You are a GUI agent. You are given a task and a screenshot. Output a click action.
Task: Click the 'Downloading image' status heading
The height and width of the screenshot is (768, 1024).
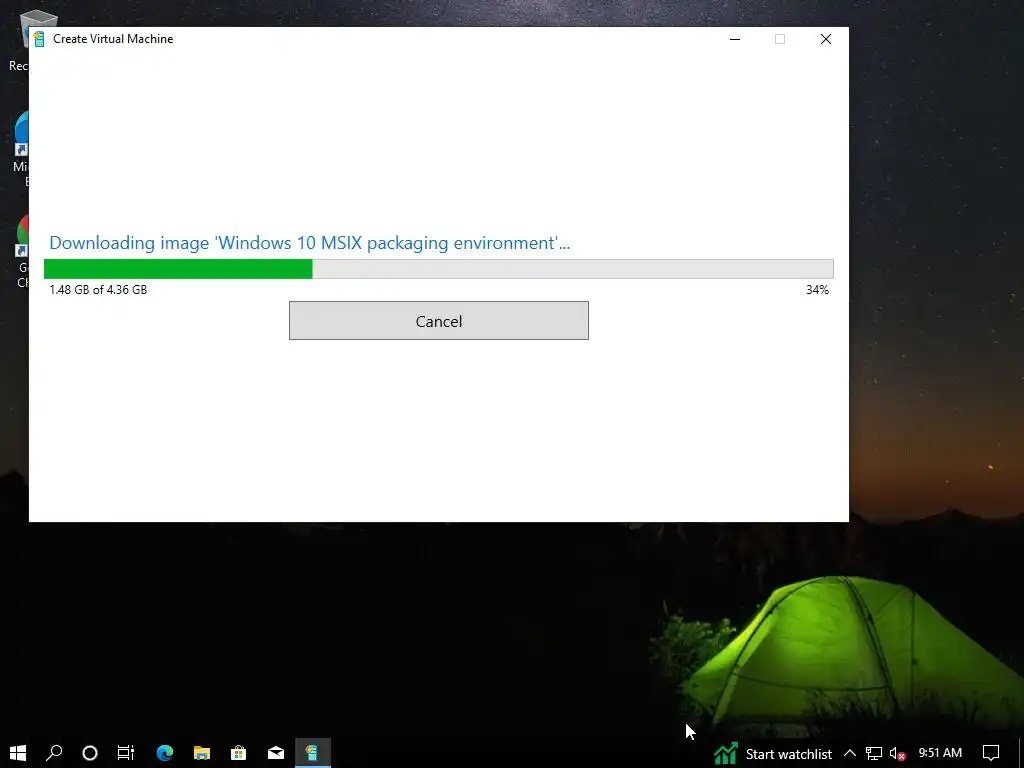[x=310, y=243]
